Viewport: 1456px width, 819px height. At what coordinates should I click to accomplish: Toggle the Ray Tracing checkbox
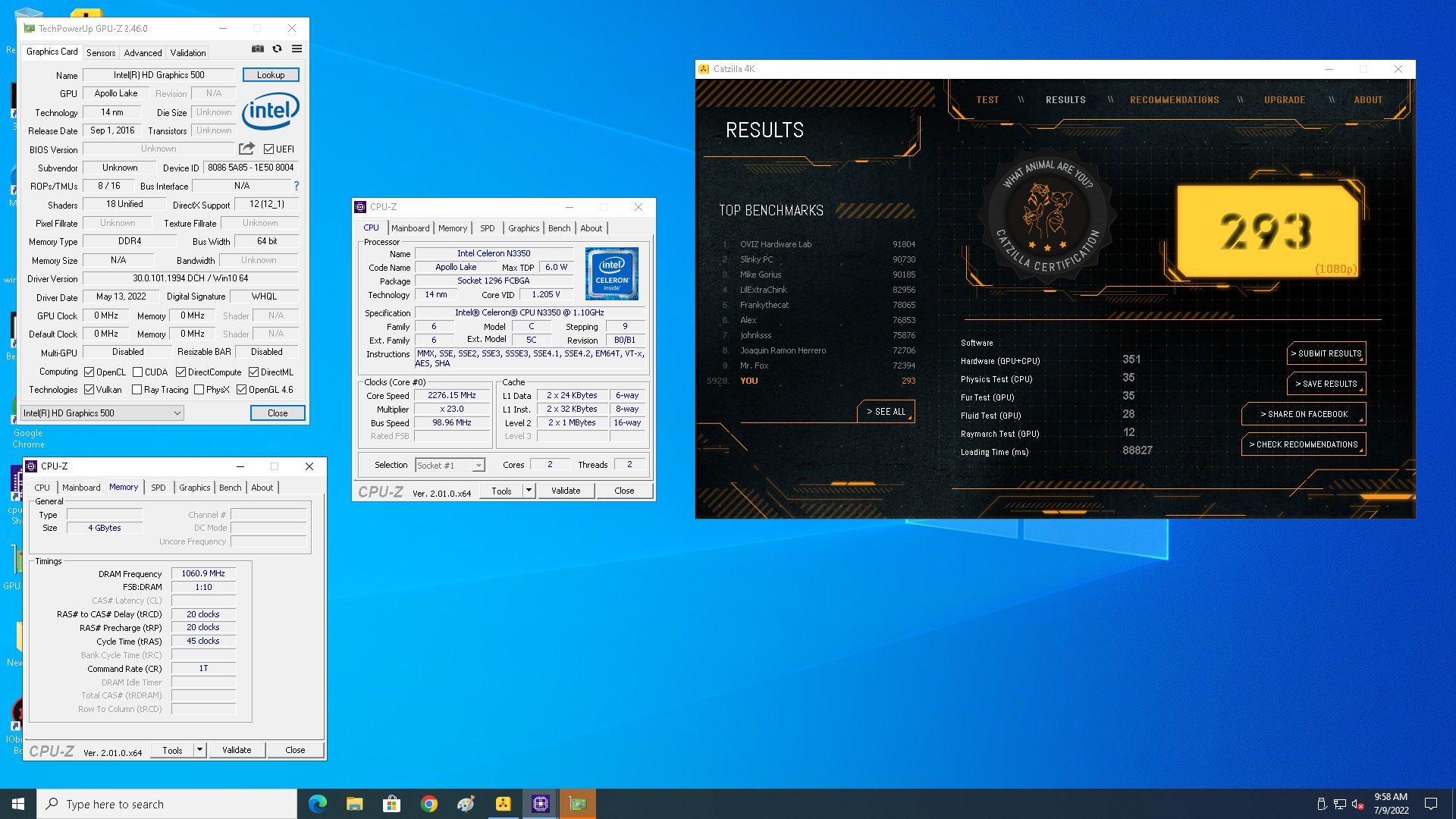coord(137,390)
